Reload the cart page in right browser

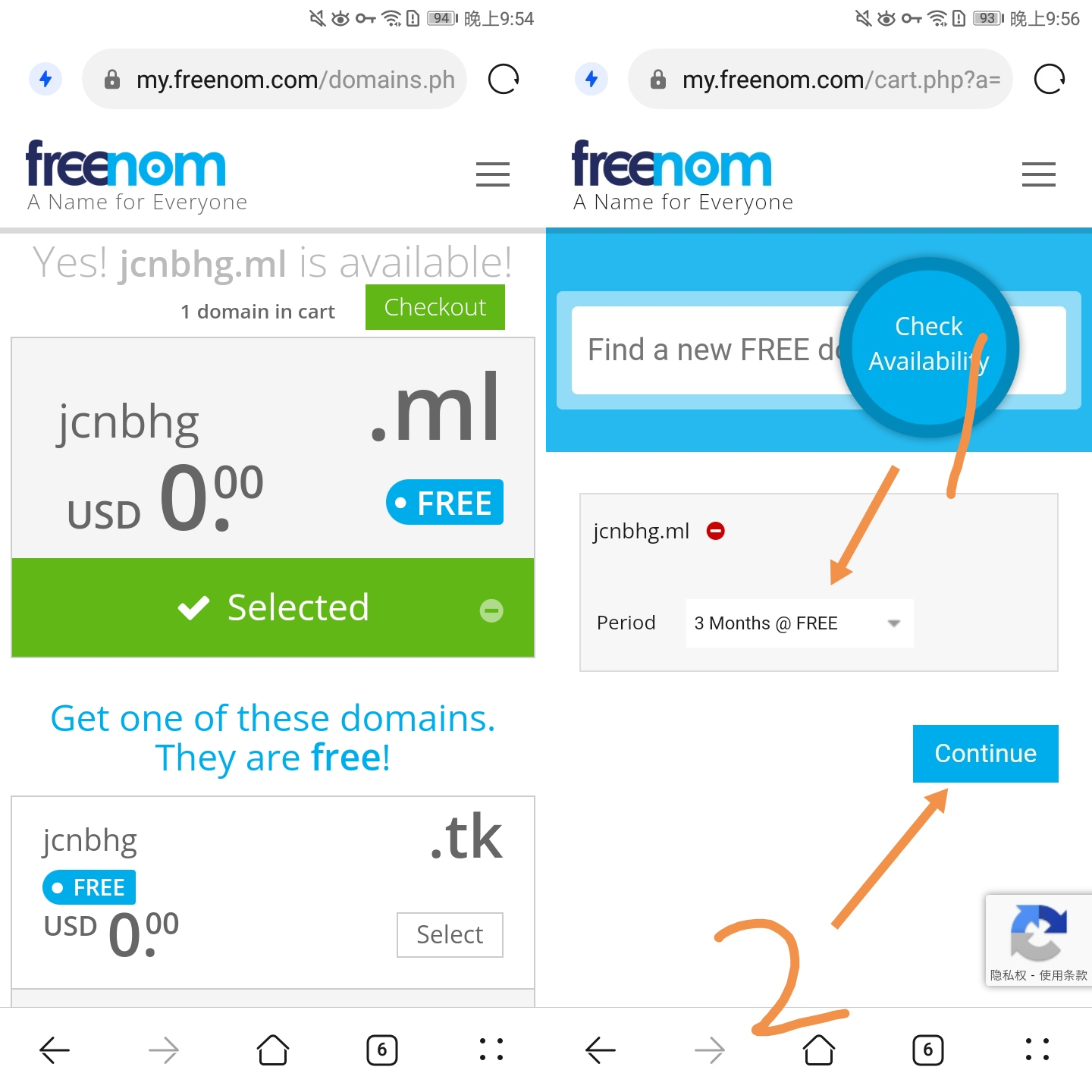[1050, 79]
